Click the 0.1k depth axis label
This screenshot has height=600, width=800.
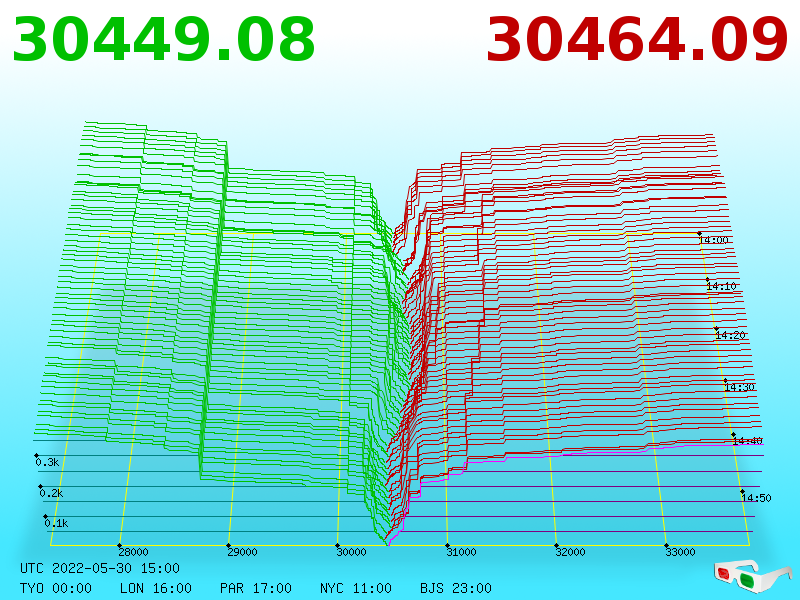pyautogui.click(x=56, y=523)
